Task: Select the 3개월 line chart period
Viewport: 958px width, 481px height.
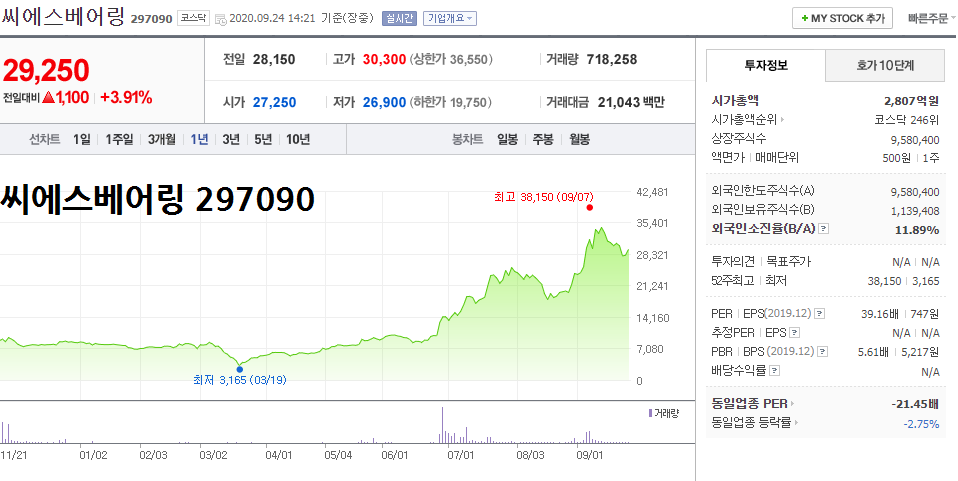Action: tap(162, 139)
